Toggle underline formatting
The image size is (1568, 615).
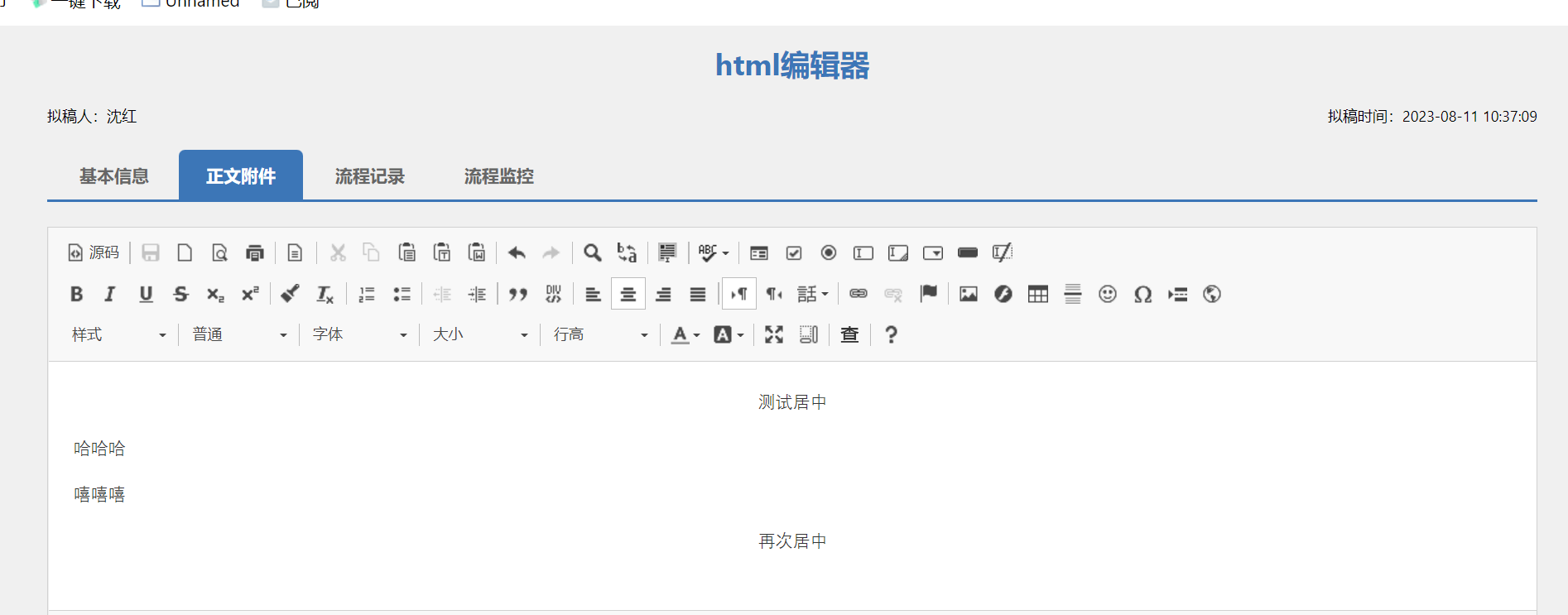pos(146,294)
